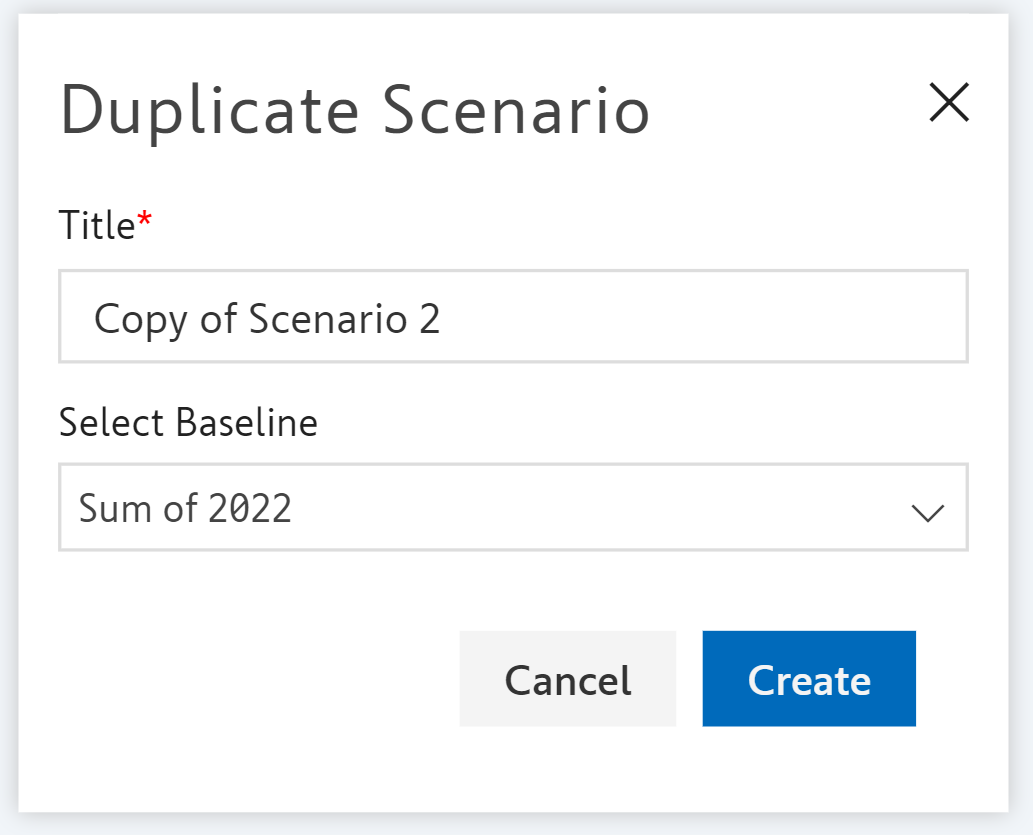Click the Duplicate Scenario heading

(x=355, y=109)
